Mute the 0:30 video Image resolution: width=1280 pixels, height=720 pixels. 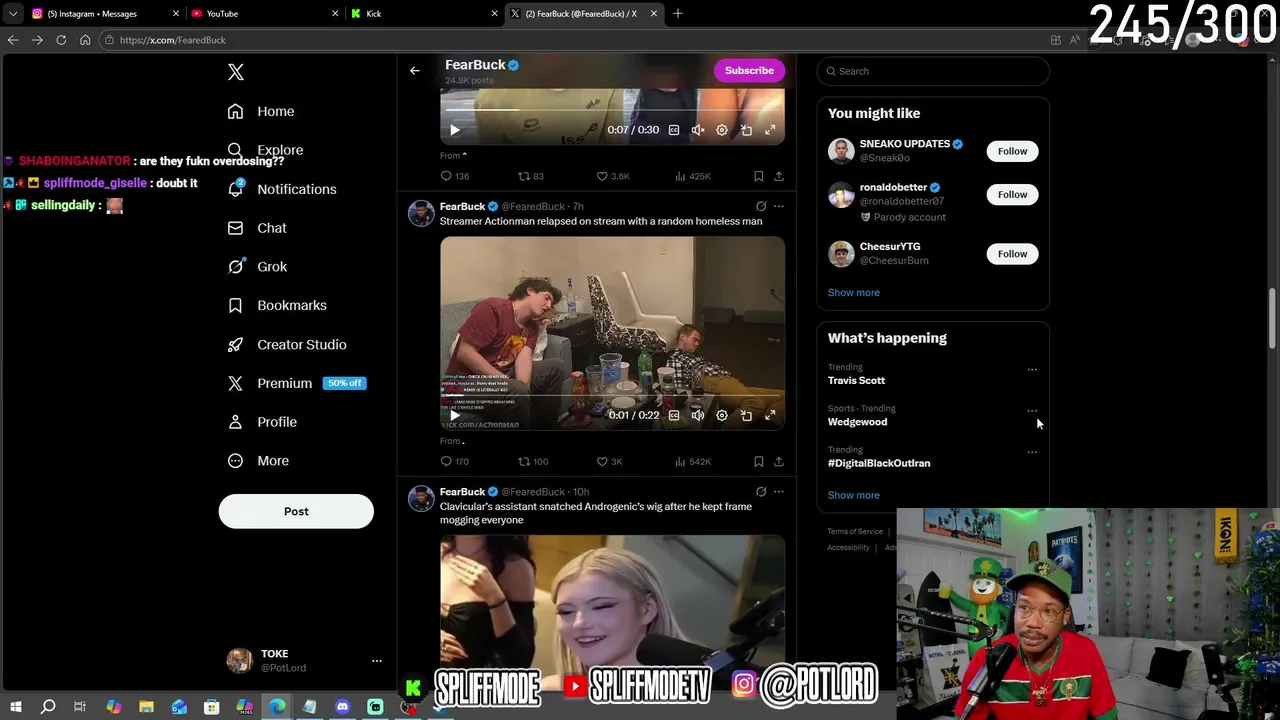pos(698,130)
